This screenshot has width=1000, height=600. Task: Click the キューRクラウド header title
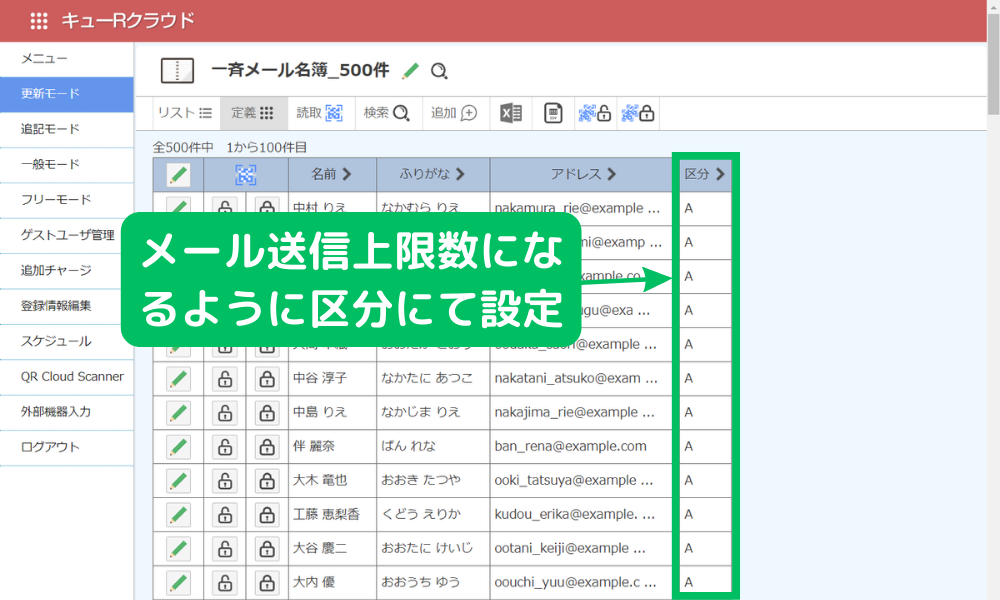[x=128, y=21]
